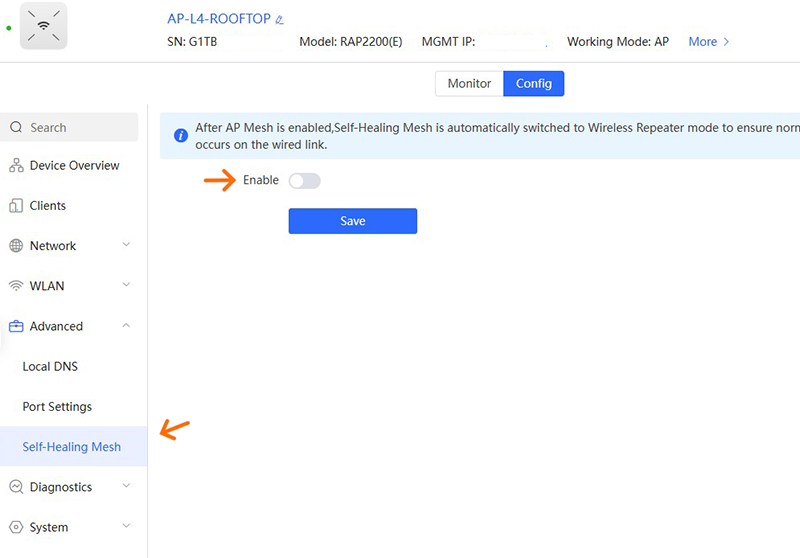Click the Device Overview sidebar icon

point(16,166)
